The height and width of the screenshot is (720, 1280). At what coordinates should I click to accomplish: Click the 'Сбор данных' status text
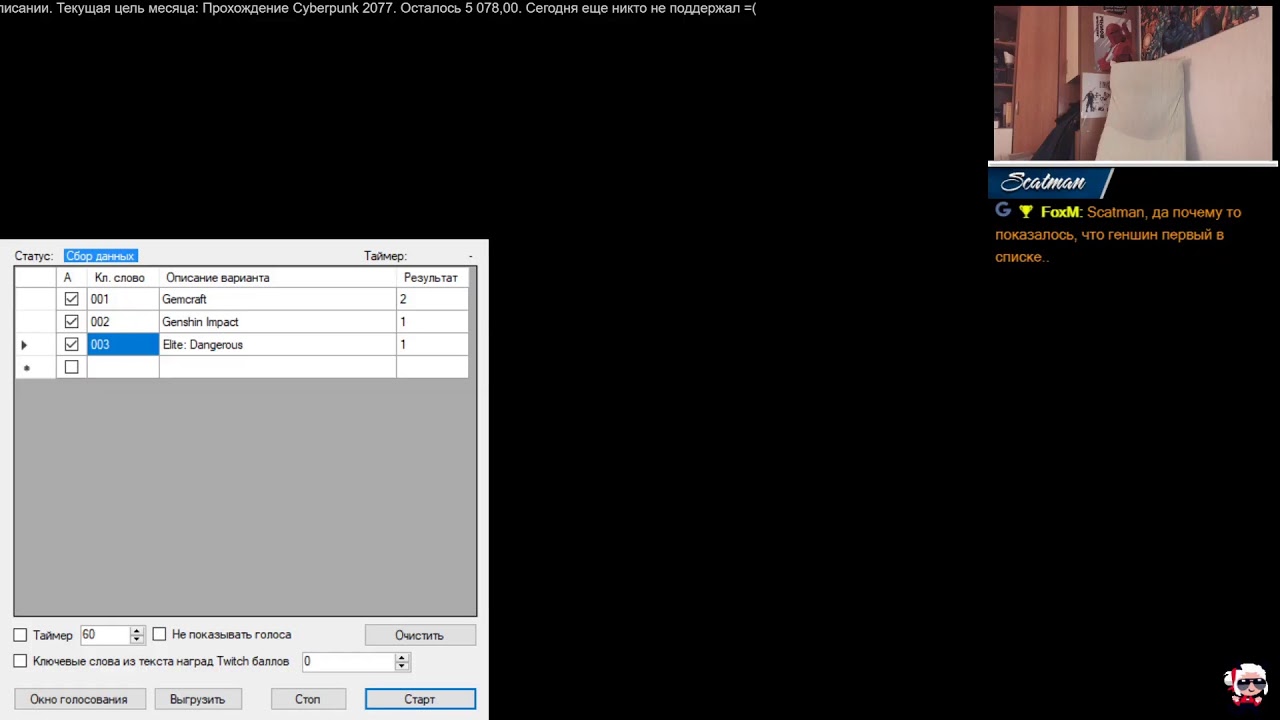100,256
